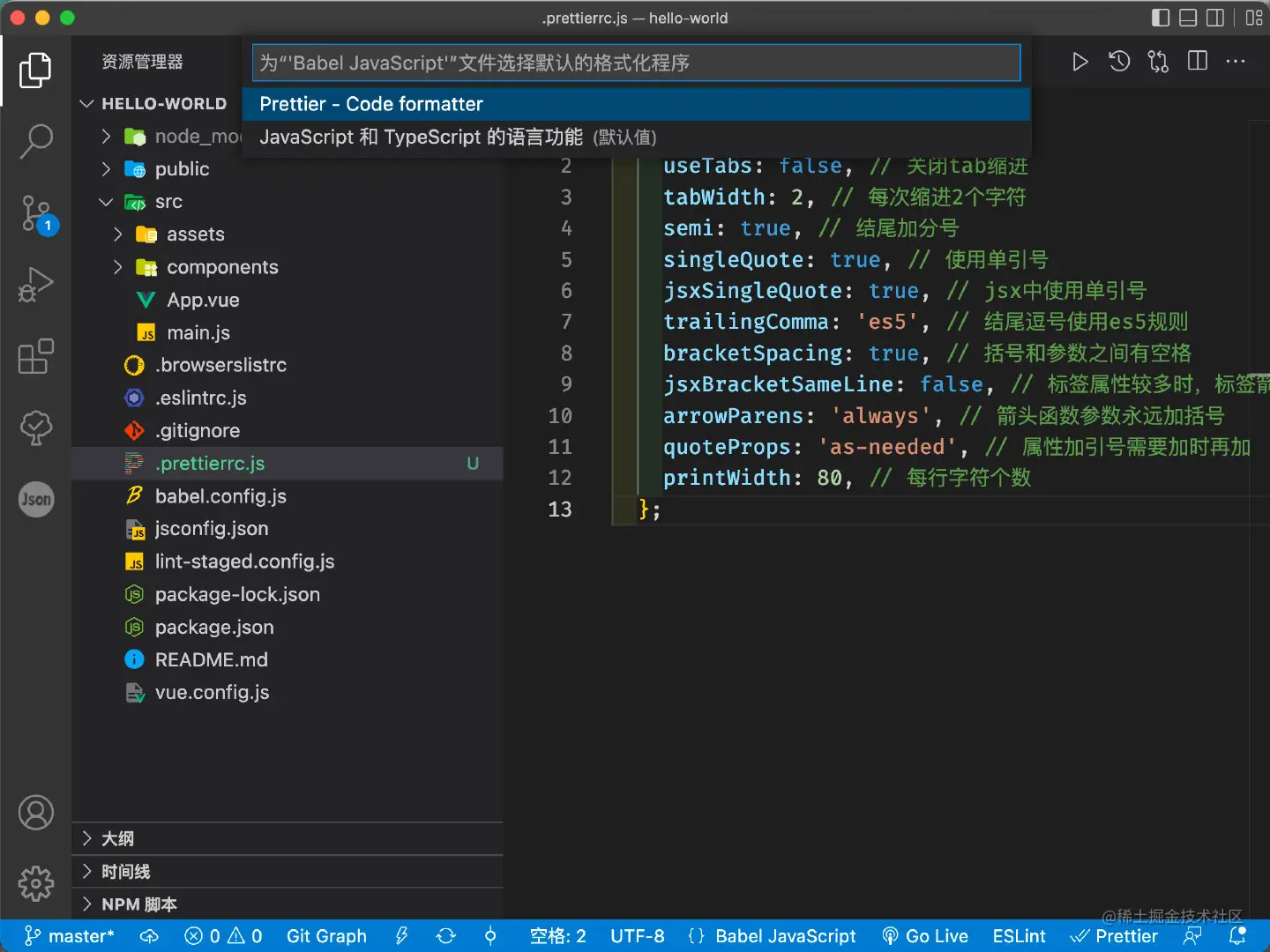Expand the 时间线 timeline section

[x=288, y=871]
